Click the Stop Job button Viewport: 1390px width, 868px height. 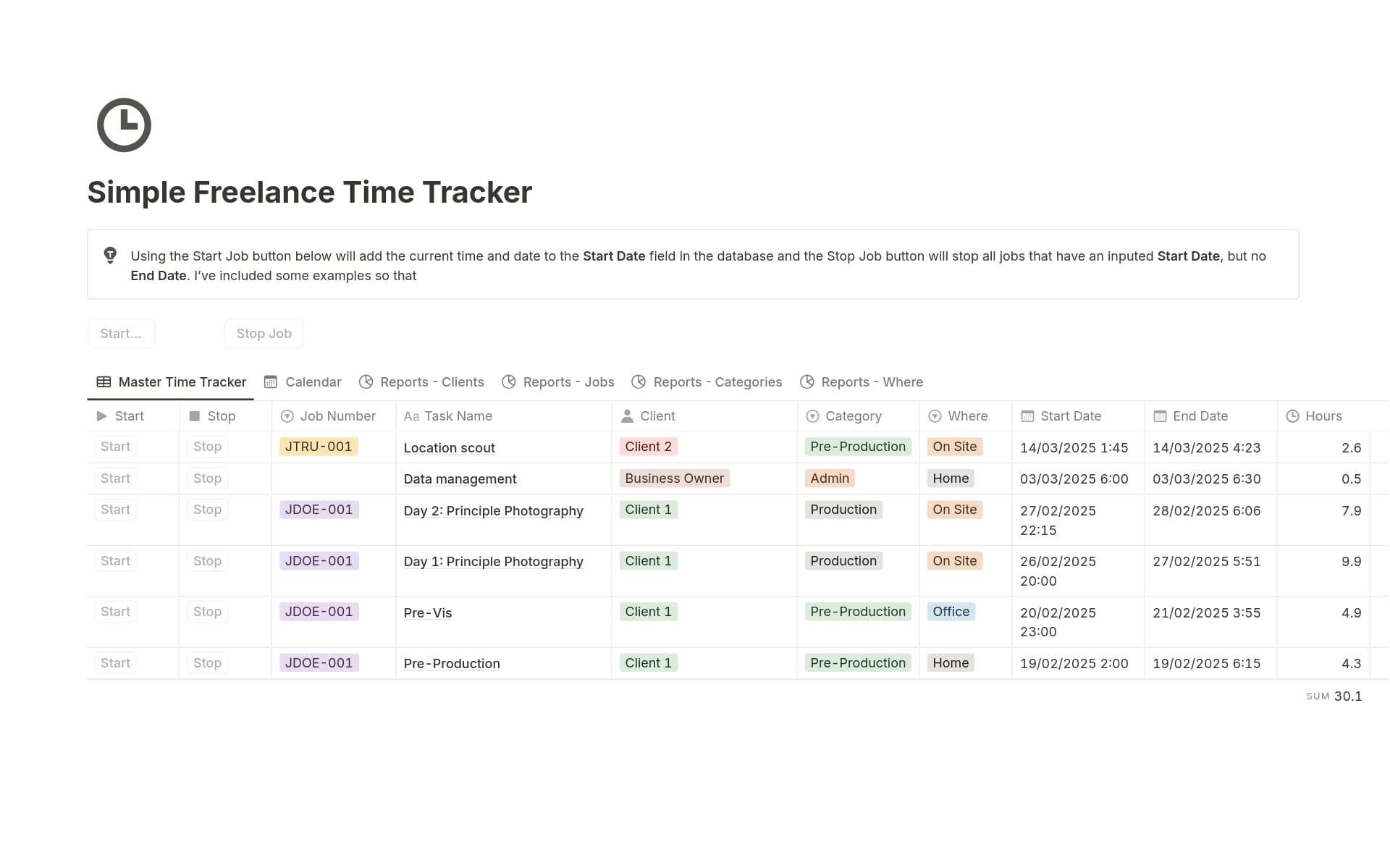(264, 333)
